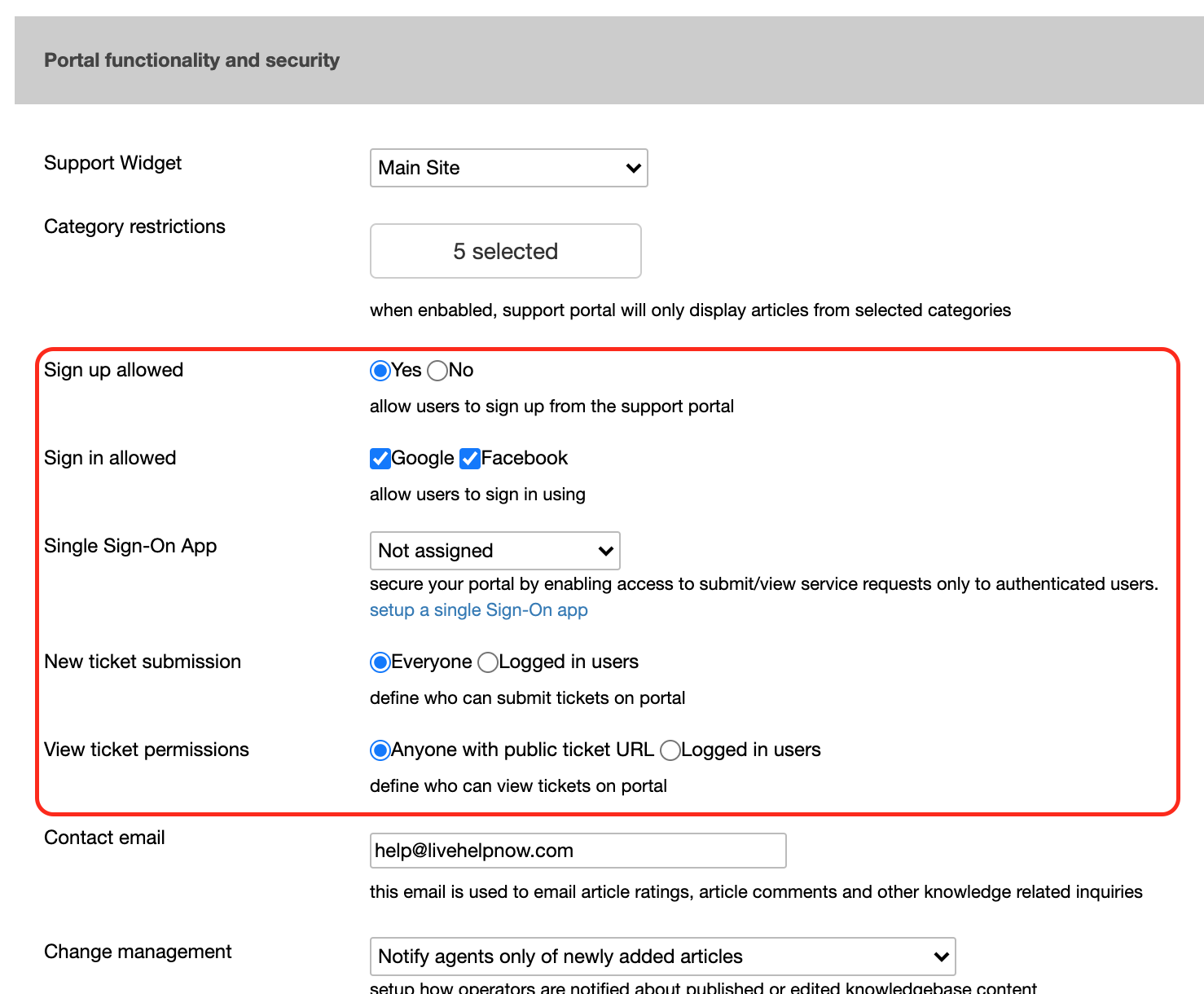
Task: Click the Portal functionality and security header
Action: tap(191, 60)
